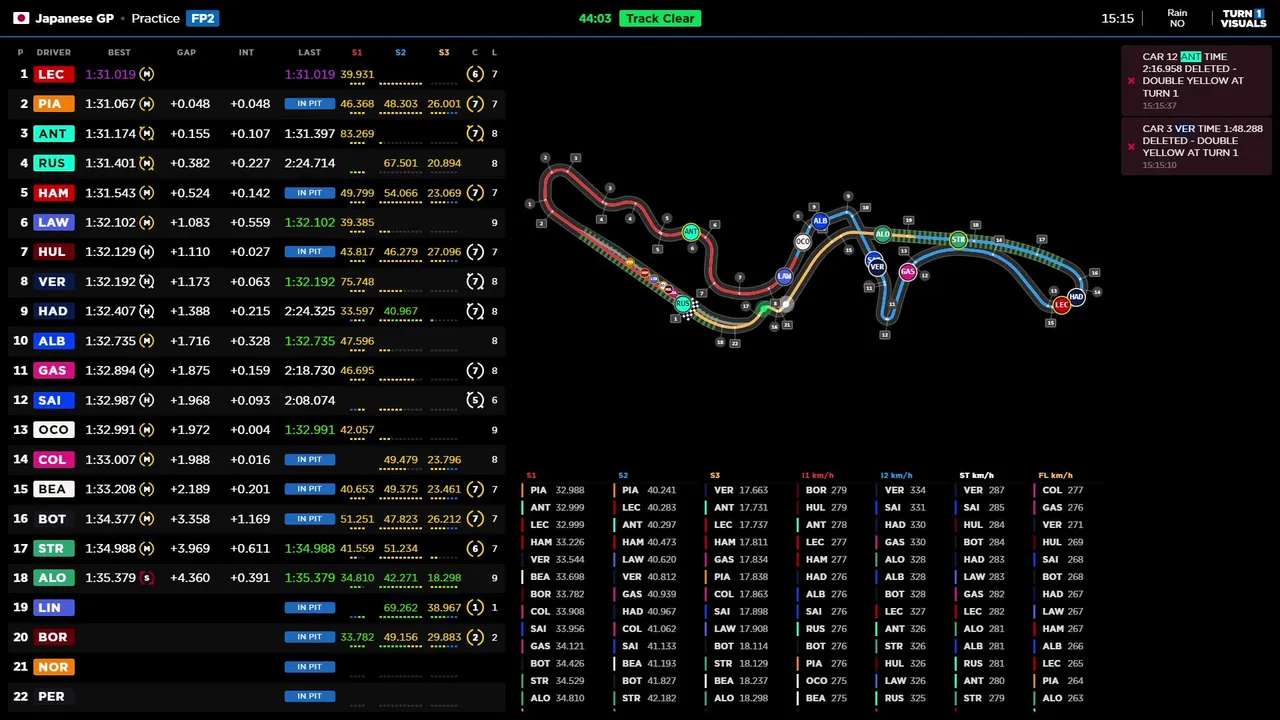Click the medium tyre icon beside LEC's best lap

pos(147,74)
